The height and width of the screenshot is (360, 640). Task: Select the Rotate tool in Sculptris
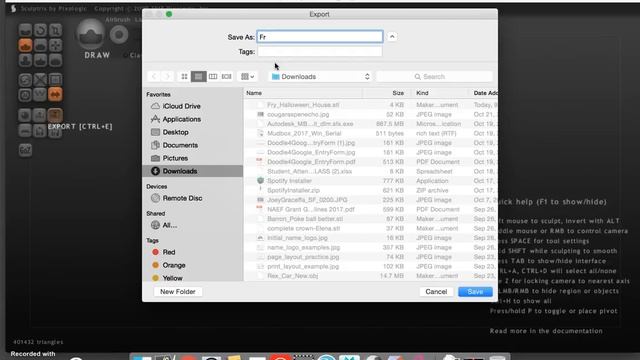(40, 30)
